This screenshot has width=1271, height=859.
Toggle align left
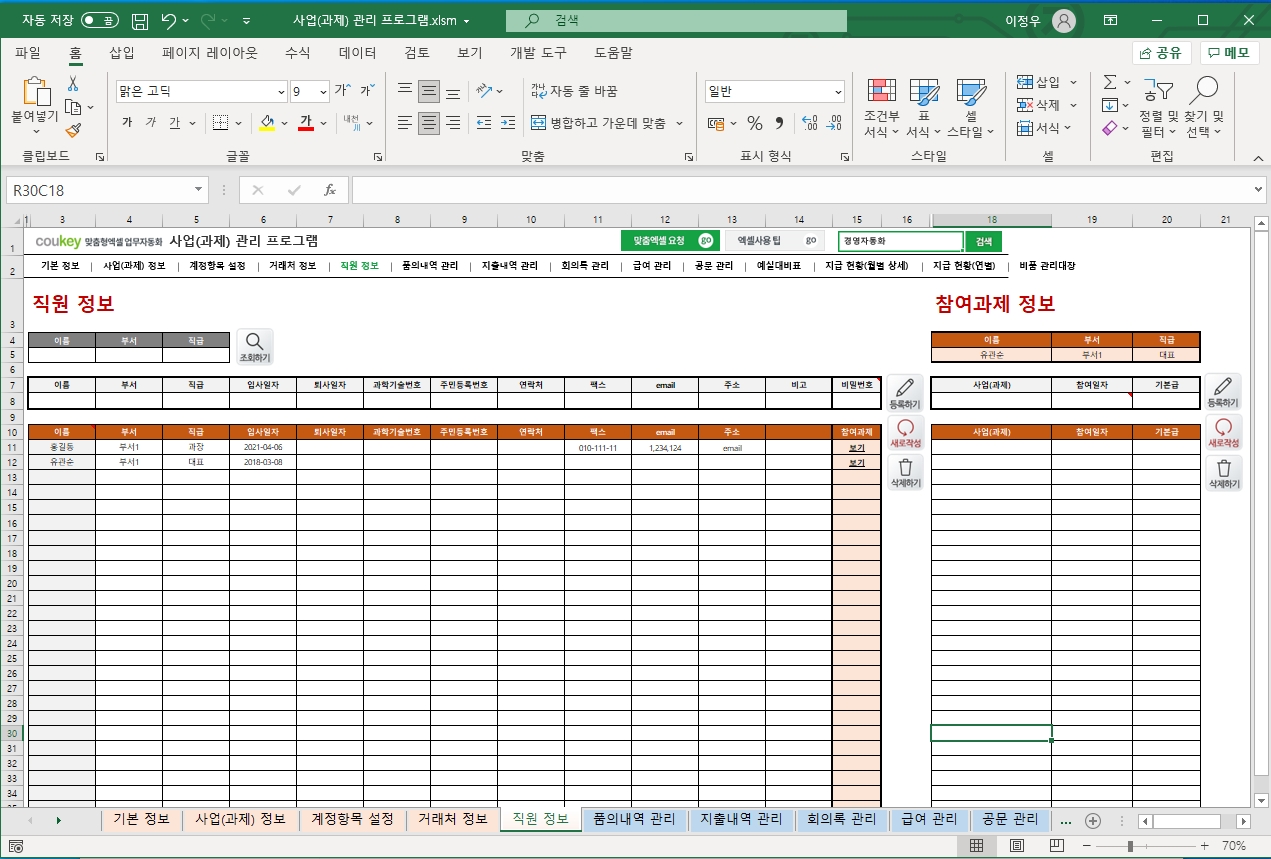[x=404, y=123]
